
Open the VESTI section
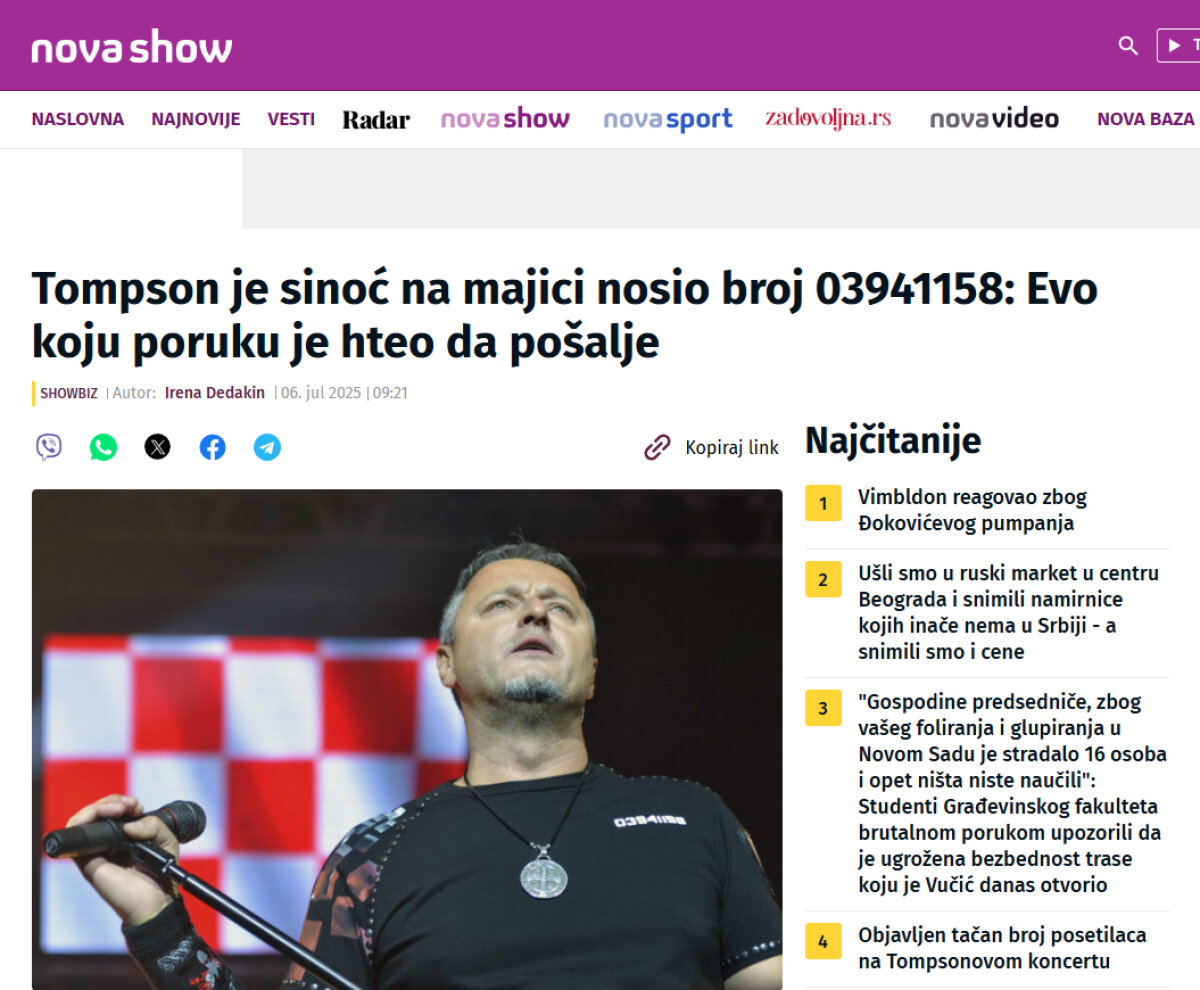(291, 119)
